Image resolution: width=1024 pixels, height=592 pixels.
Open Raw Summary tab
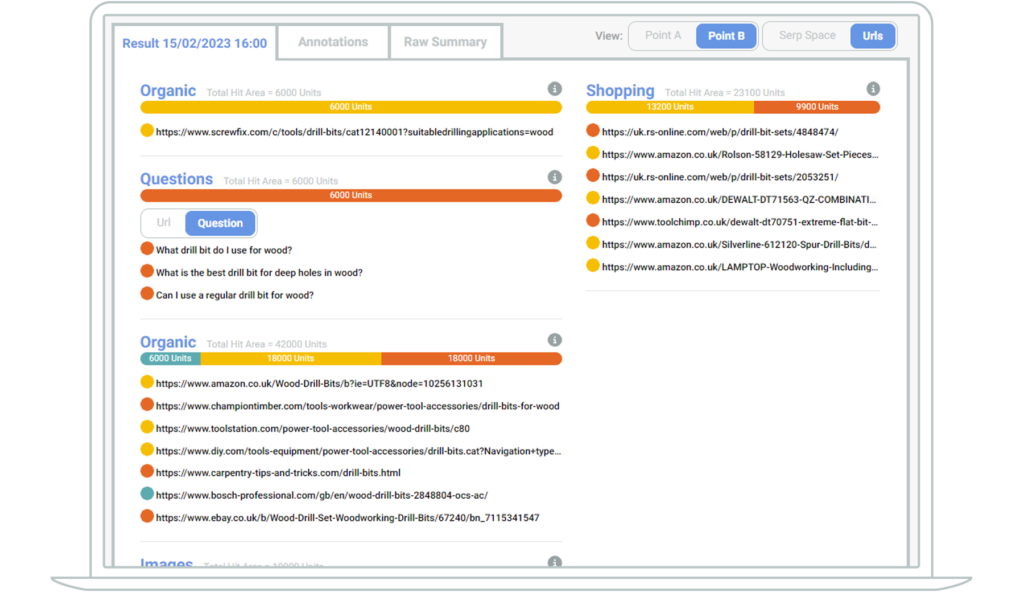coord(445,42)
